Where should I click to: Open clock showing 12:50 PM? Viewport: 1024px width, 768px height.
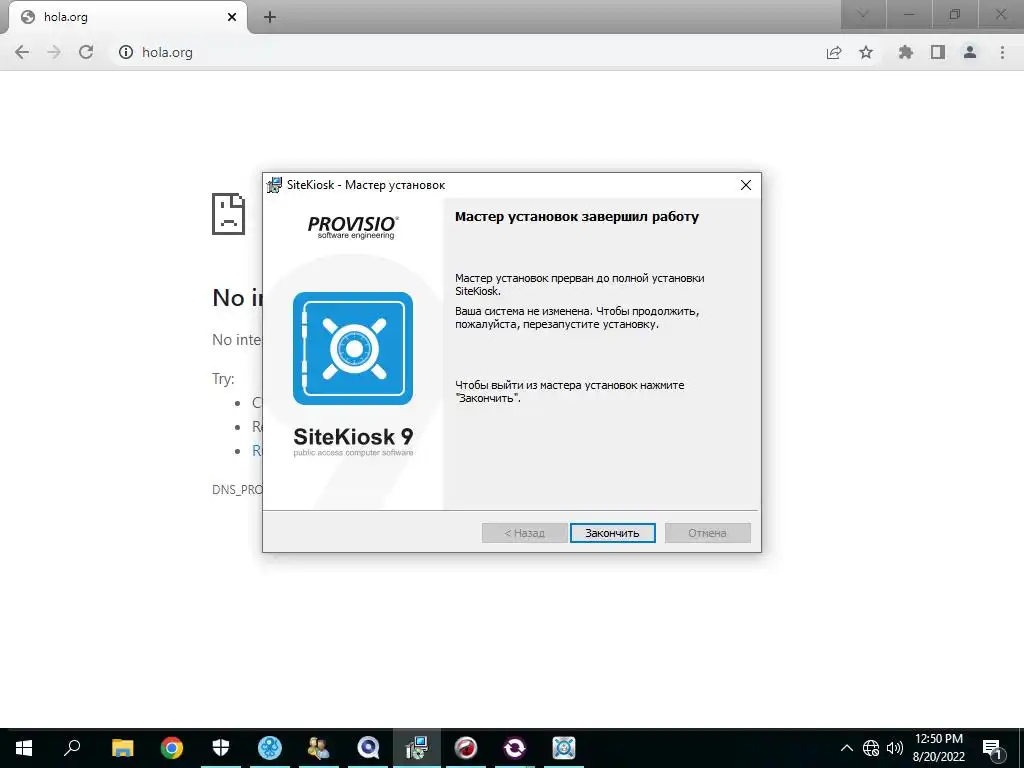click(938, 748)
